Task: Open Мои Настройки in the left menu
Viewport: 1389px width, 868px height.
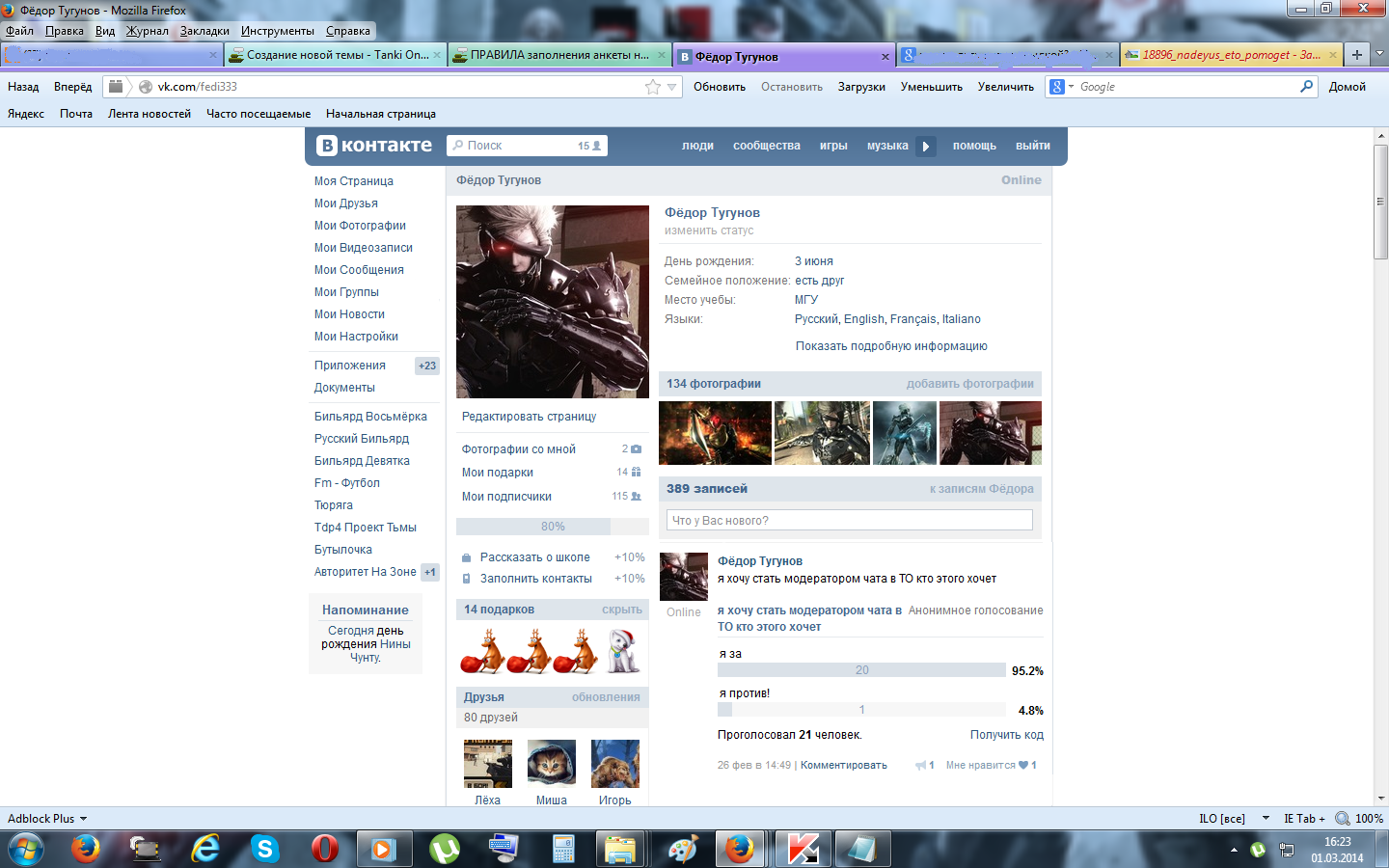Action: click(x=356, y=337)
